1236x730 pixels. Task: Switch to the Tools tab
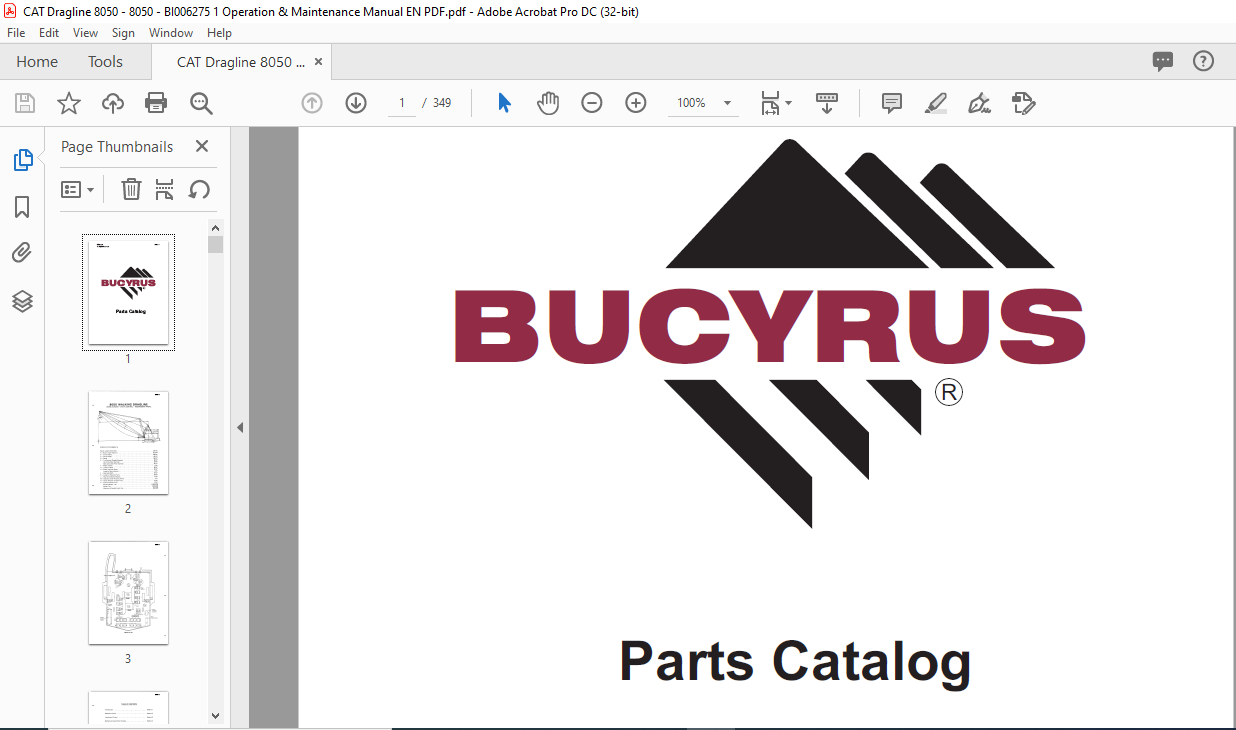tap(105, 61)
